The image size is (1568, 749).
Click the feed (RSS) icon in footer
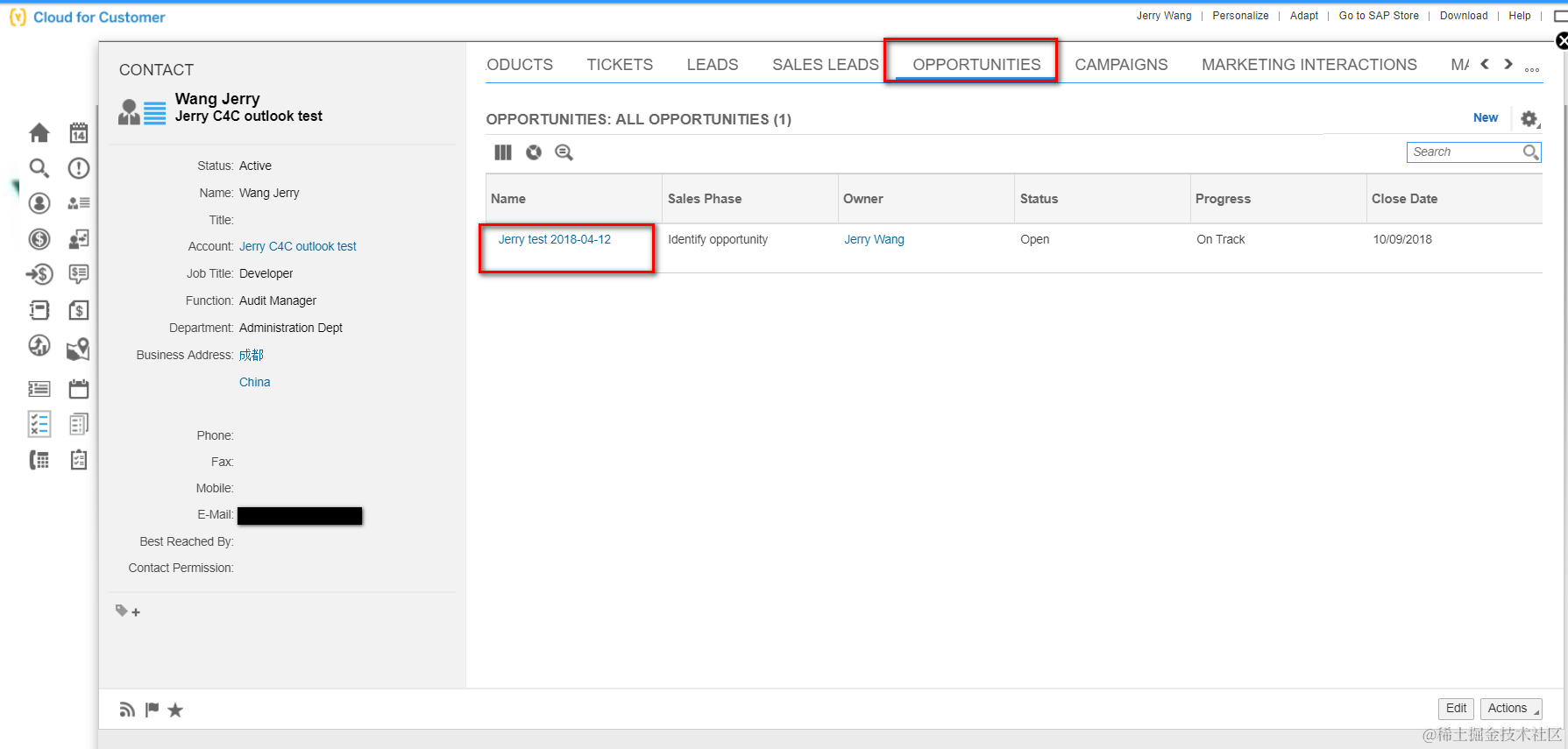[x=127, y=710]
